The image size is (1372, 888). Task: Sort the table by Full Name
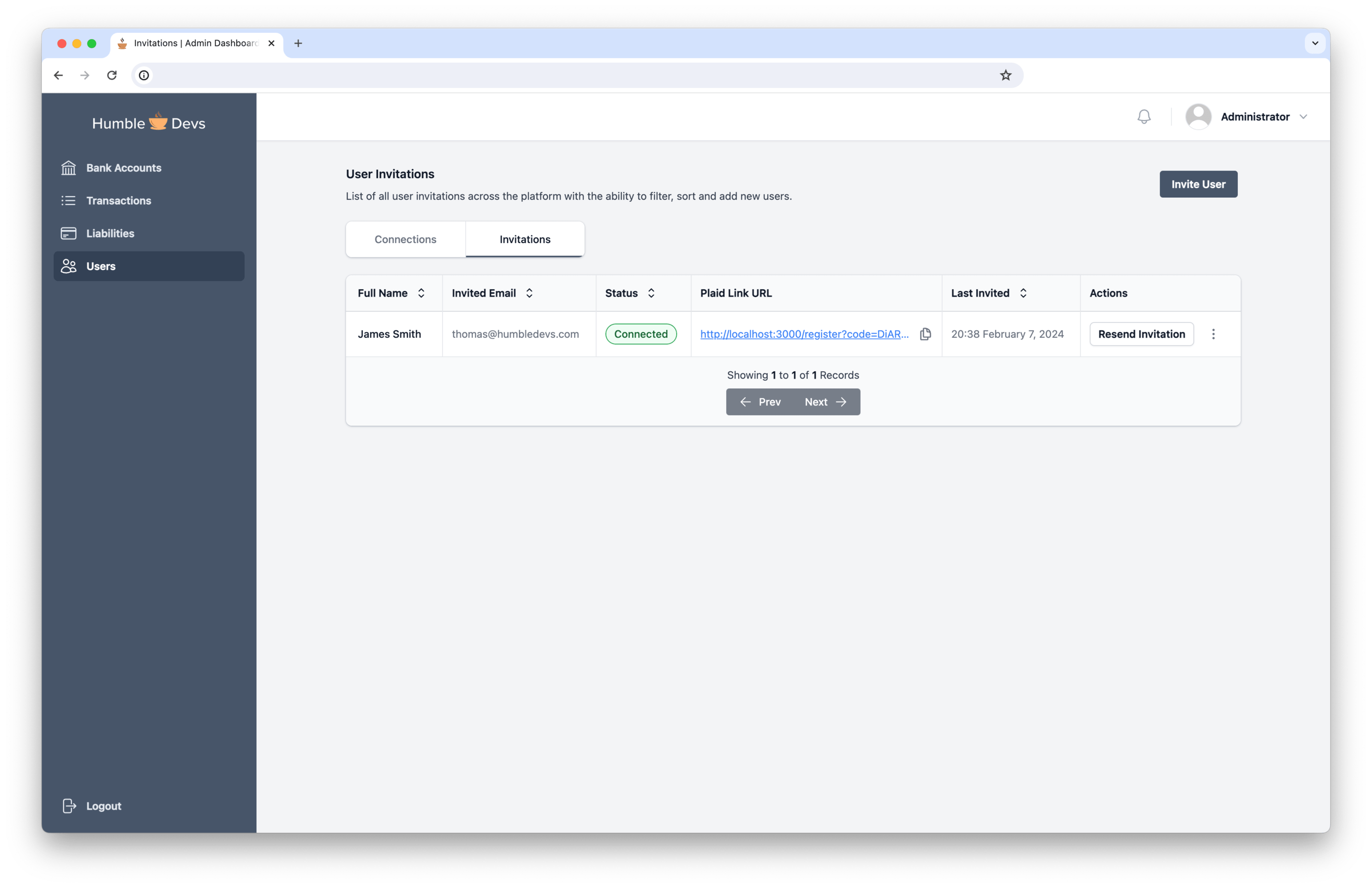pyautogui.click(x=421, y=293)
